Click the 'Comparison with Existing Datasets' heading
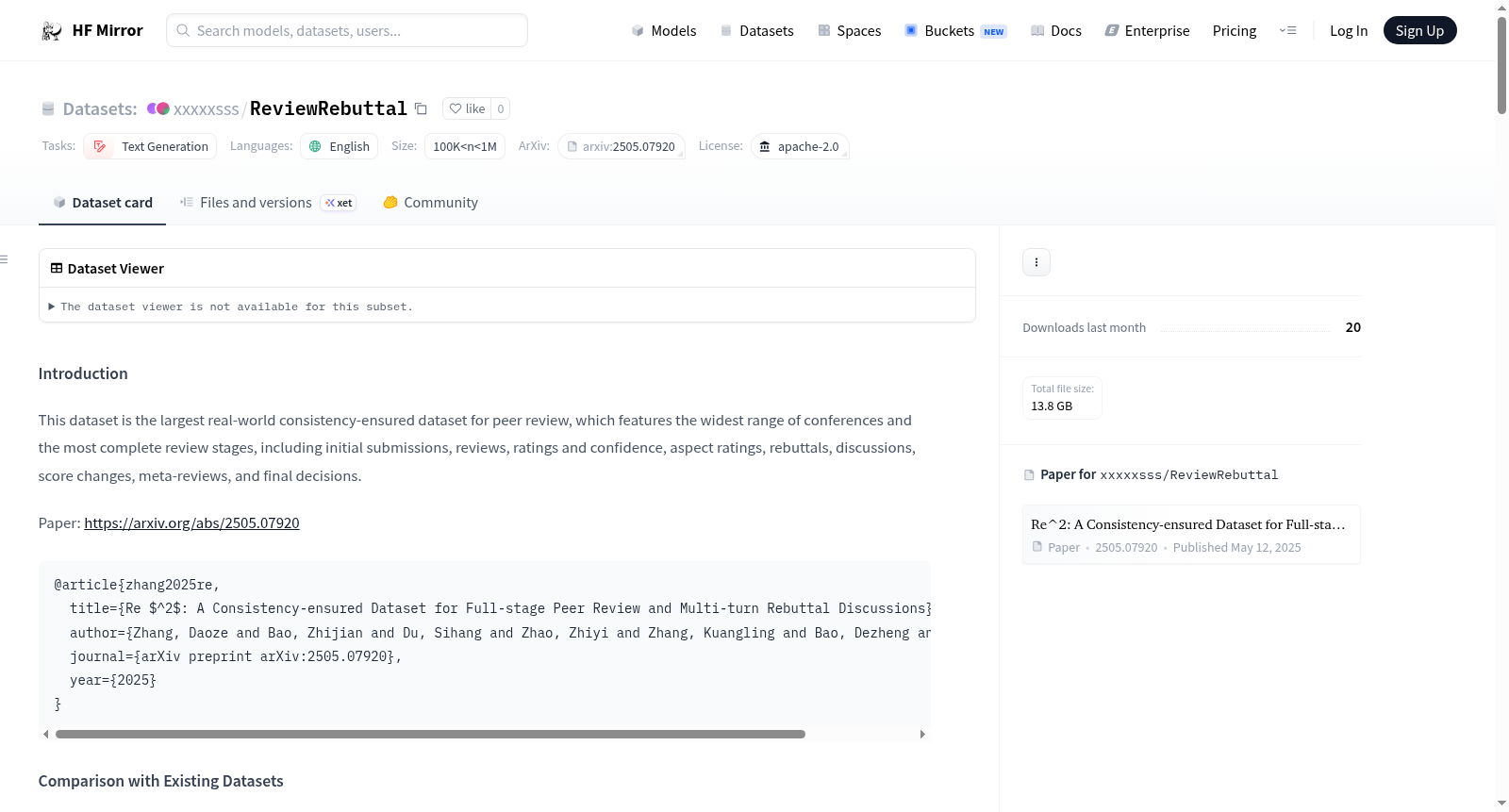The width and height of the screenshot is (1509, 812). [161, 781]
